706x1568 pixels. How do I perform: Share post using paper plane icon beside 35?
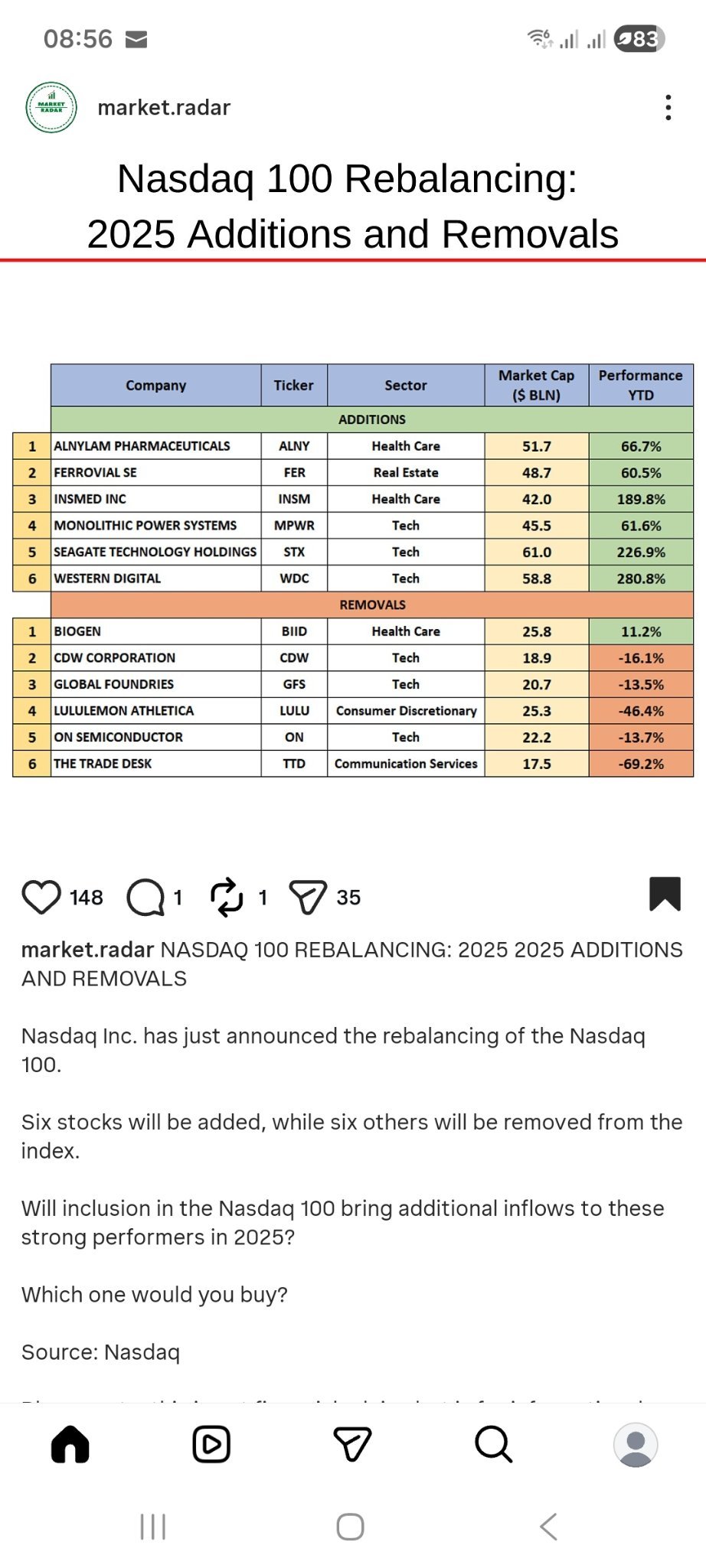click(308, 897)
